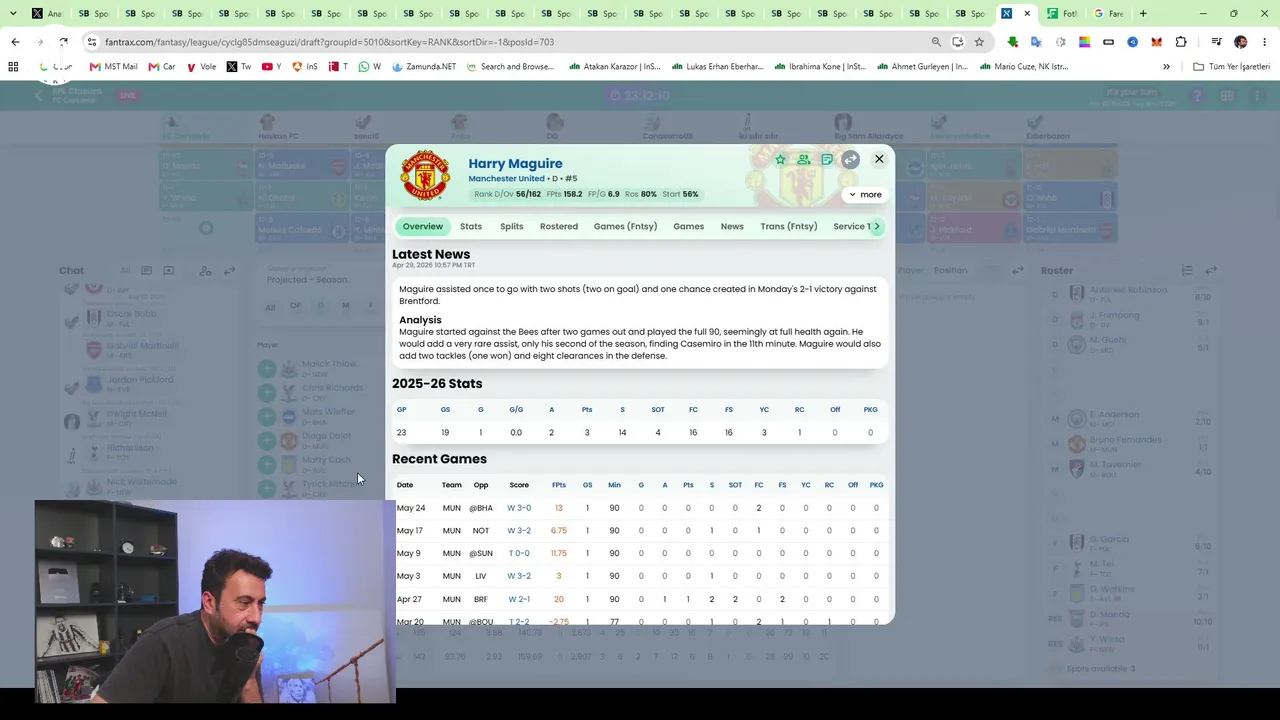Viewport: 1280px width, 720px height.
Task: Show more tabs with right chevron
Action: click(877, 226)
